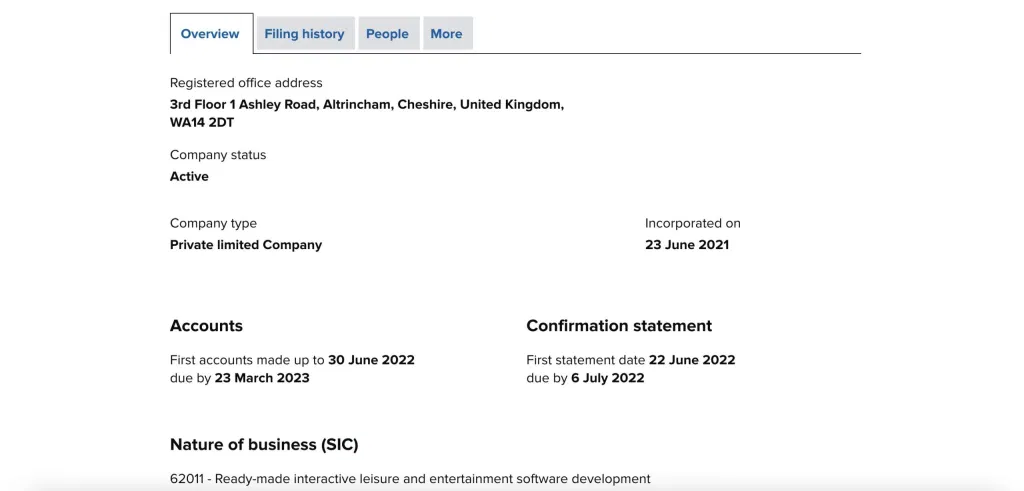This screenshot has height=491, width=1024.
Task: Click the Accounts heading
Action: click(x=206, y=326)
